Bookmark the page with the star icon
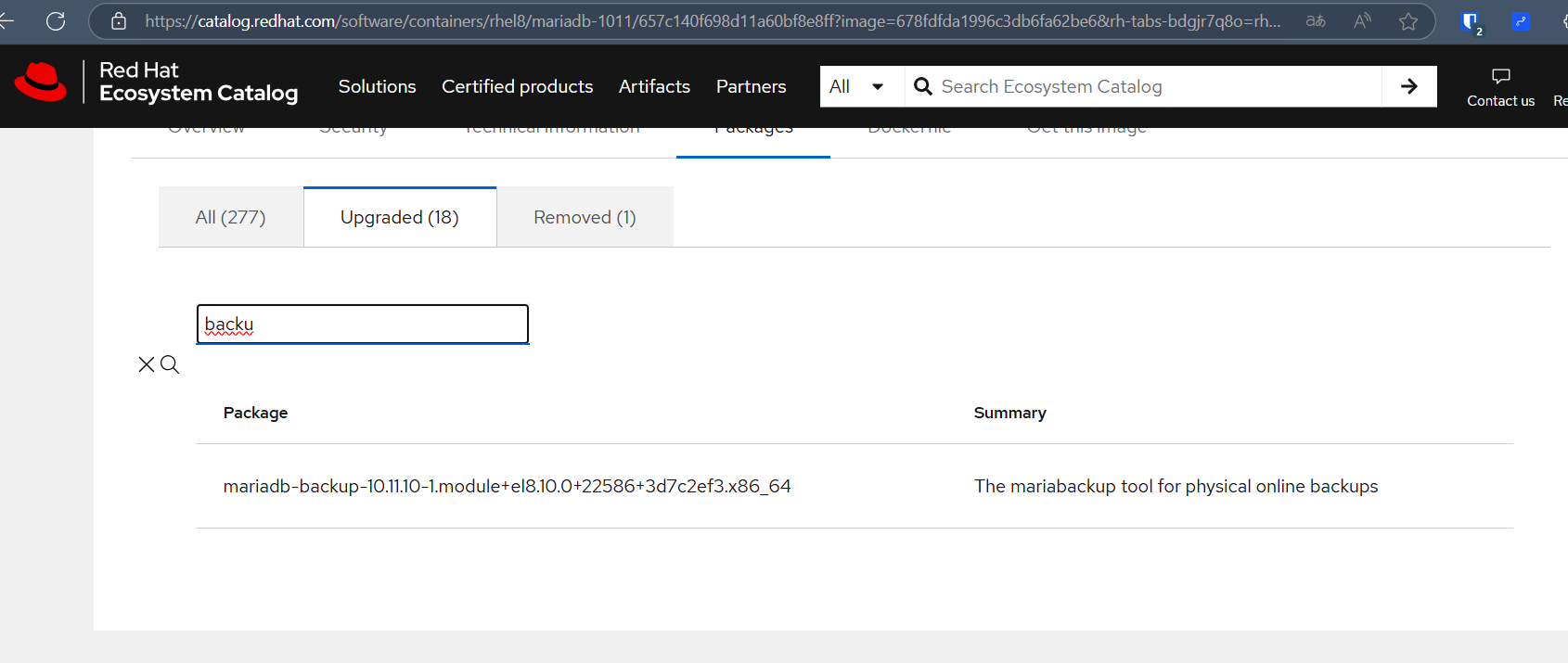 [1408, 21]
